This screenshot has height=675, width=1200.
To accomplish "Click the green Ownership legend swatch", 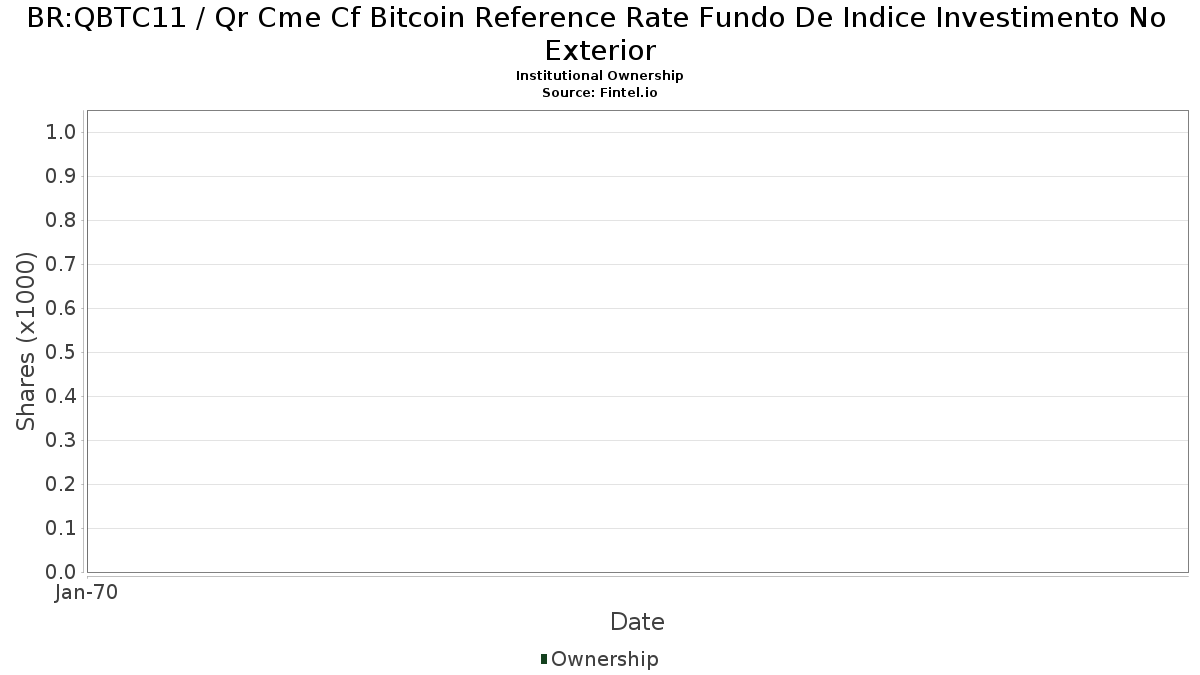I will tap(544, 658).
